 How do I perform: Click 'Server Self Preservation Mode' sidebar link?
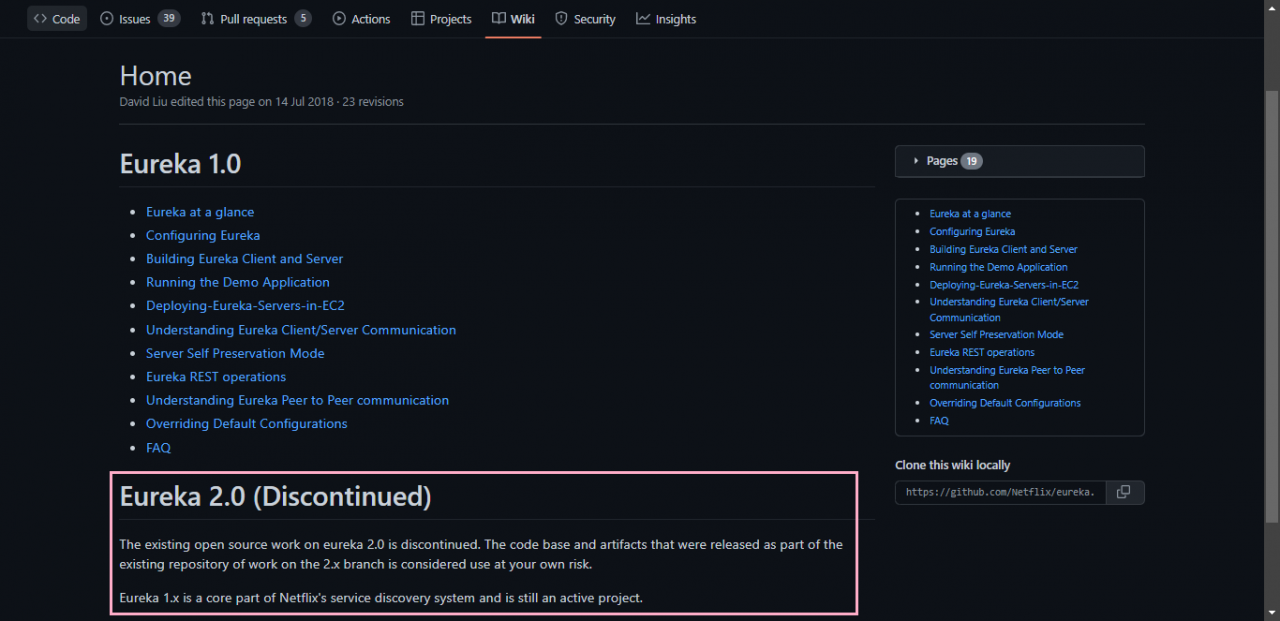[x=996, y=335]
